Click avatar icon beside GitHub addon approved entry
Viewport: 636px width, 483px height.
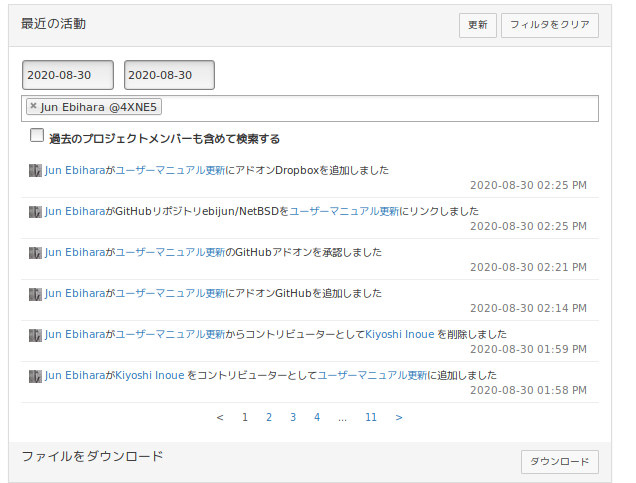(x=35, y=252)
